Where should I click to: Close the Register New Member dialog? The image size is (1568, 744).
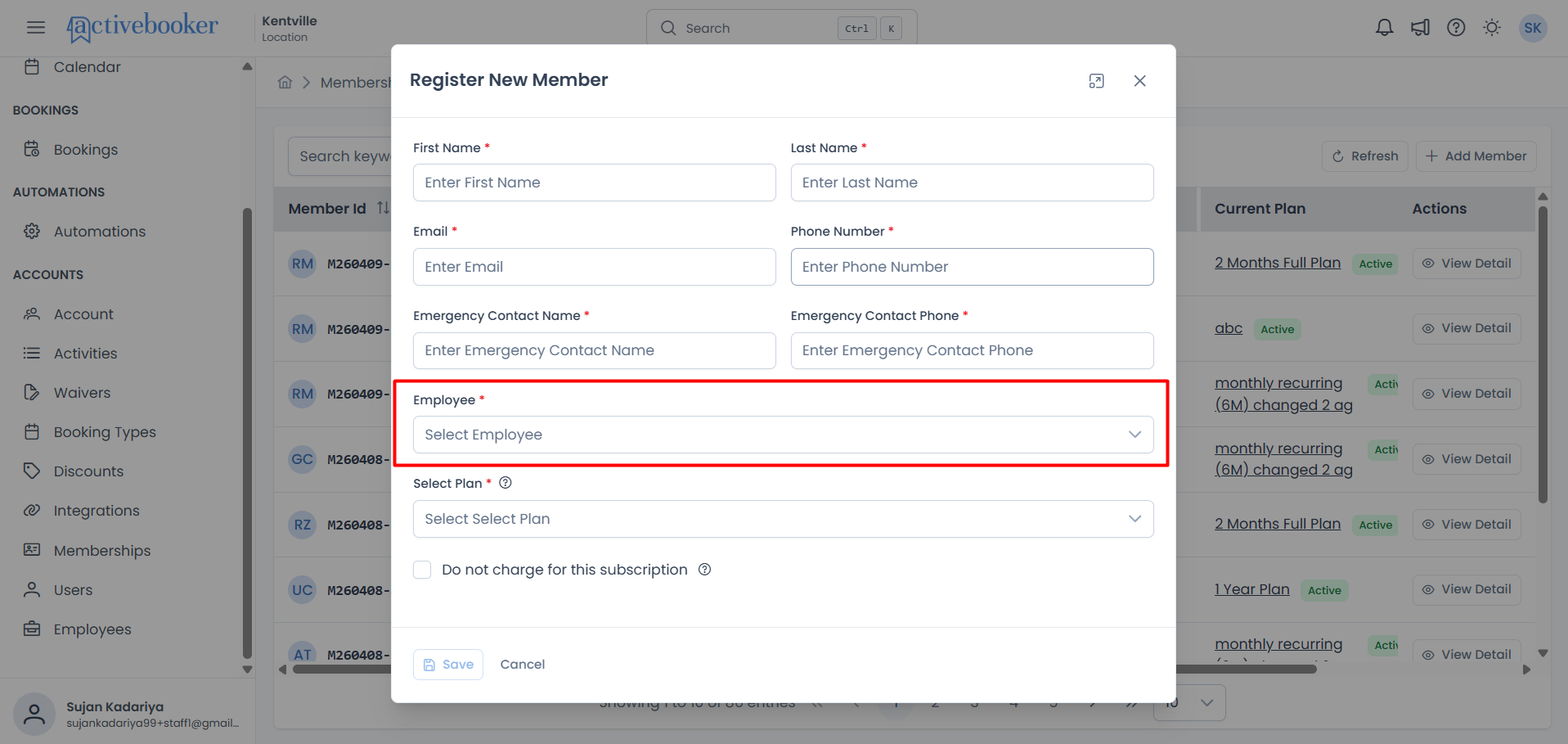pyautogui.click(x=1139, y=81)
